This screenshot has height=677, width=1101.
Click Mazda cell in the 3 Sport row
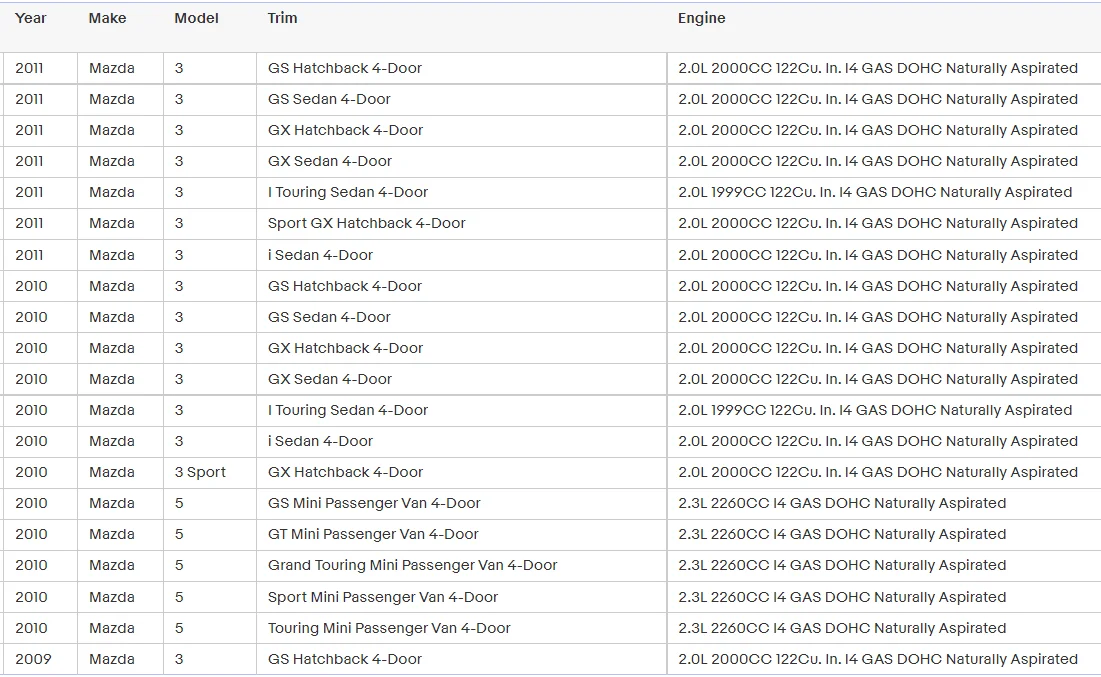coord(120,472)
